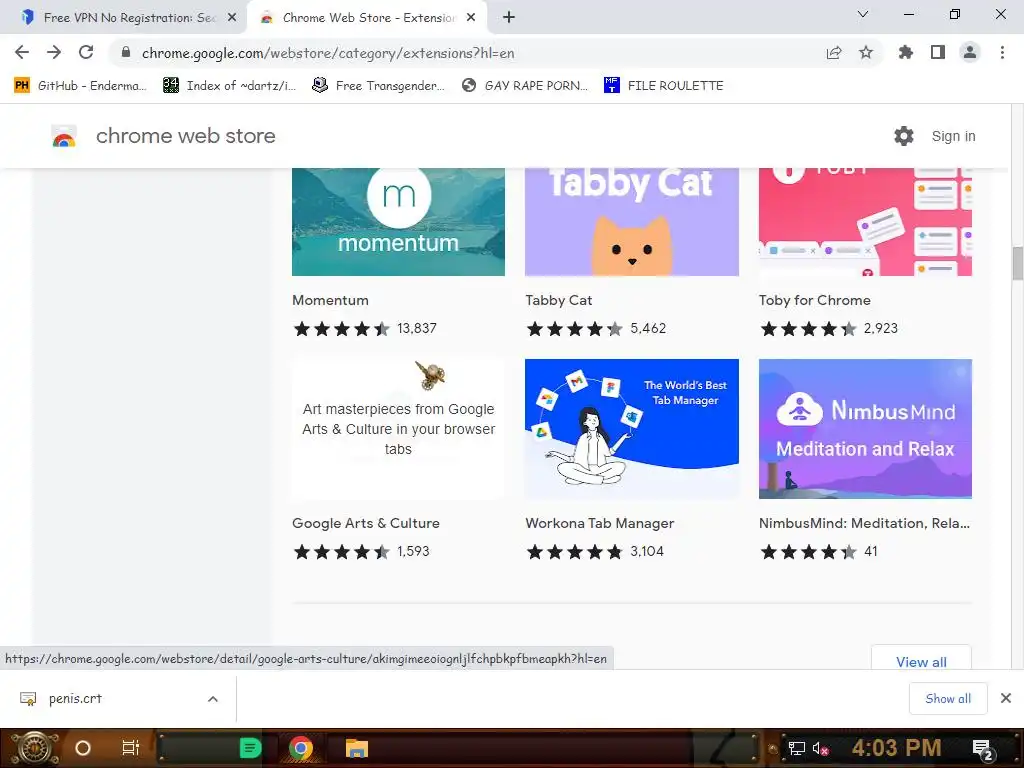The height and width of the screenshot is (768, 1024).
Task: Open the Workona Tab Manager thumbnail
Action: [632, 428]
